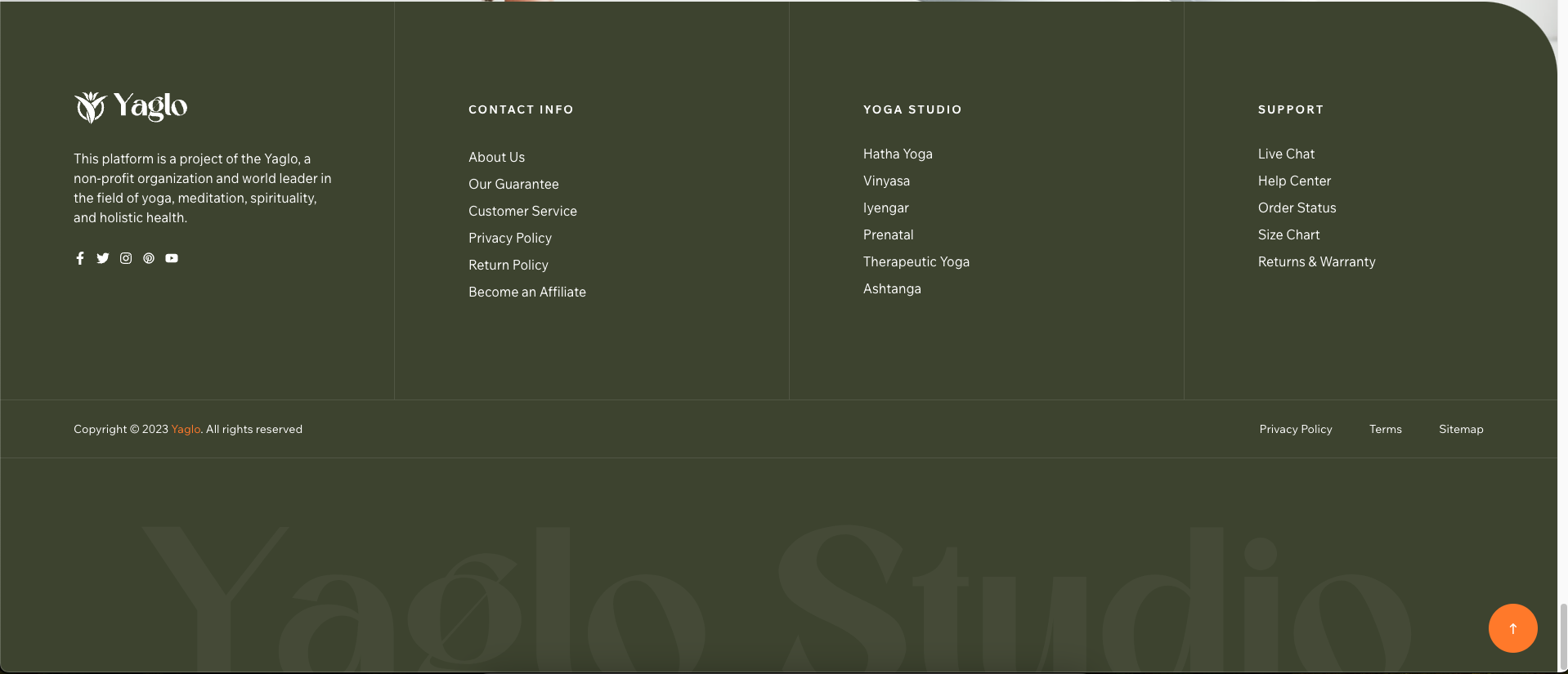Check Order Status link

coord(1297,208)
